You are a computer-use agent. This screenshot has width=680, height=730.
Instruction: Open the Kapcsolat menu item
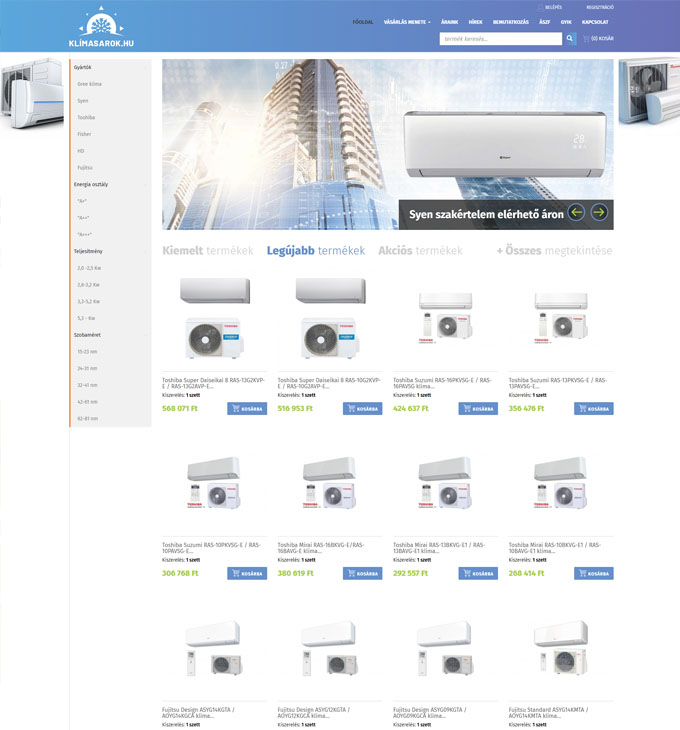(x=595, y=22)
